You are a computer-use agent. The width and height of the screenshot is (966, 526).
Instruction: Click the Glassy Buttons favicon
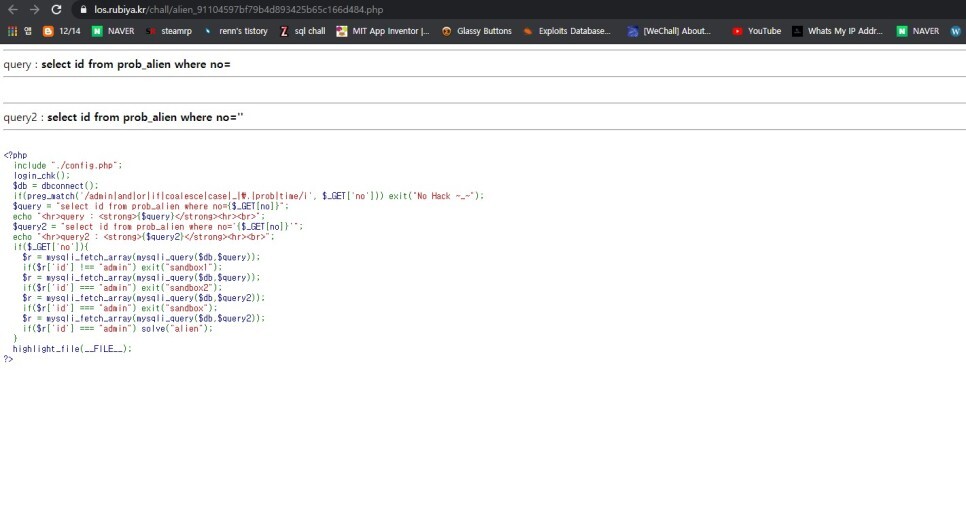tap(447, 31)
